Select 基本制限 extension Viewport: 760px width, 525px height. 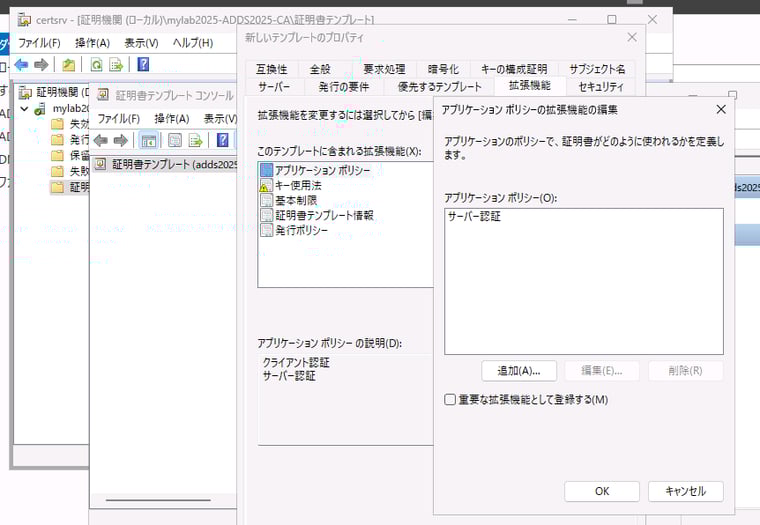point(288,200)
